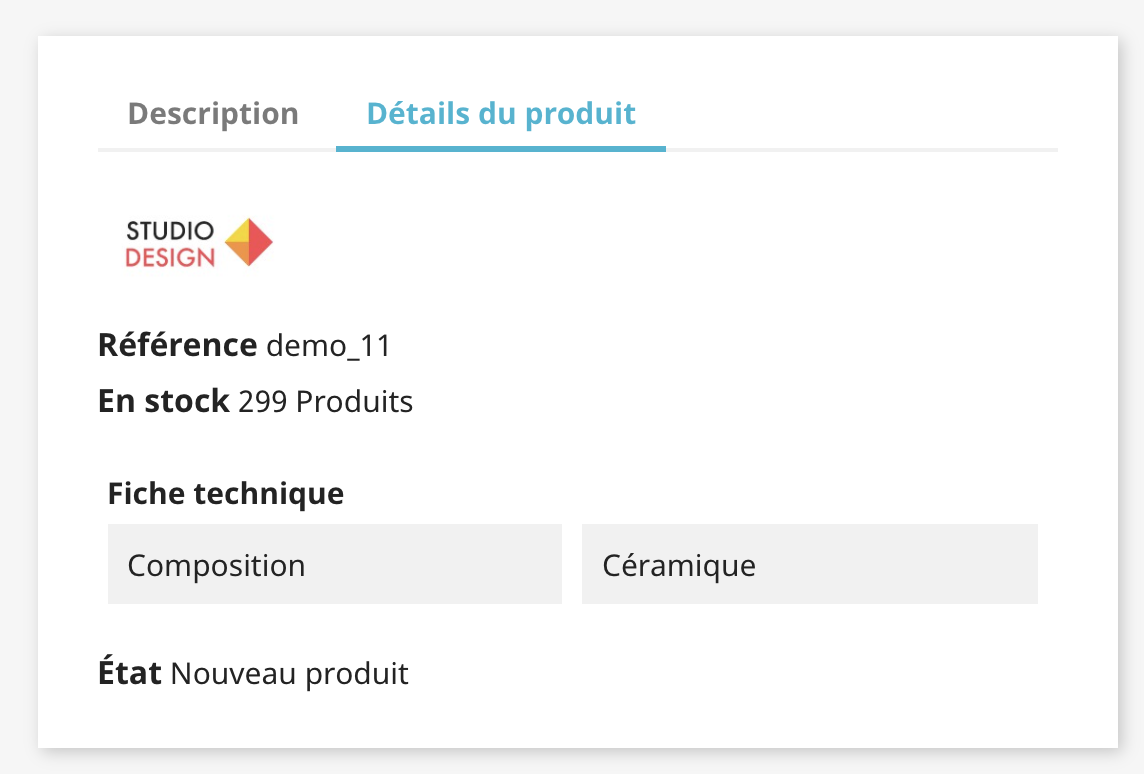Click the 299 Produits stock quantity
The height and width of the screenshot is (774, 1144).
(x=325, y=402)
